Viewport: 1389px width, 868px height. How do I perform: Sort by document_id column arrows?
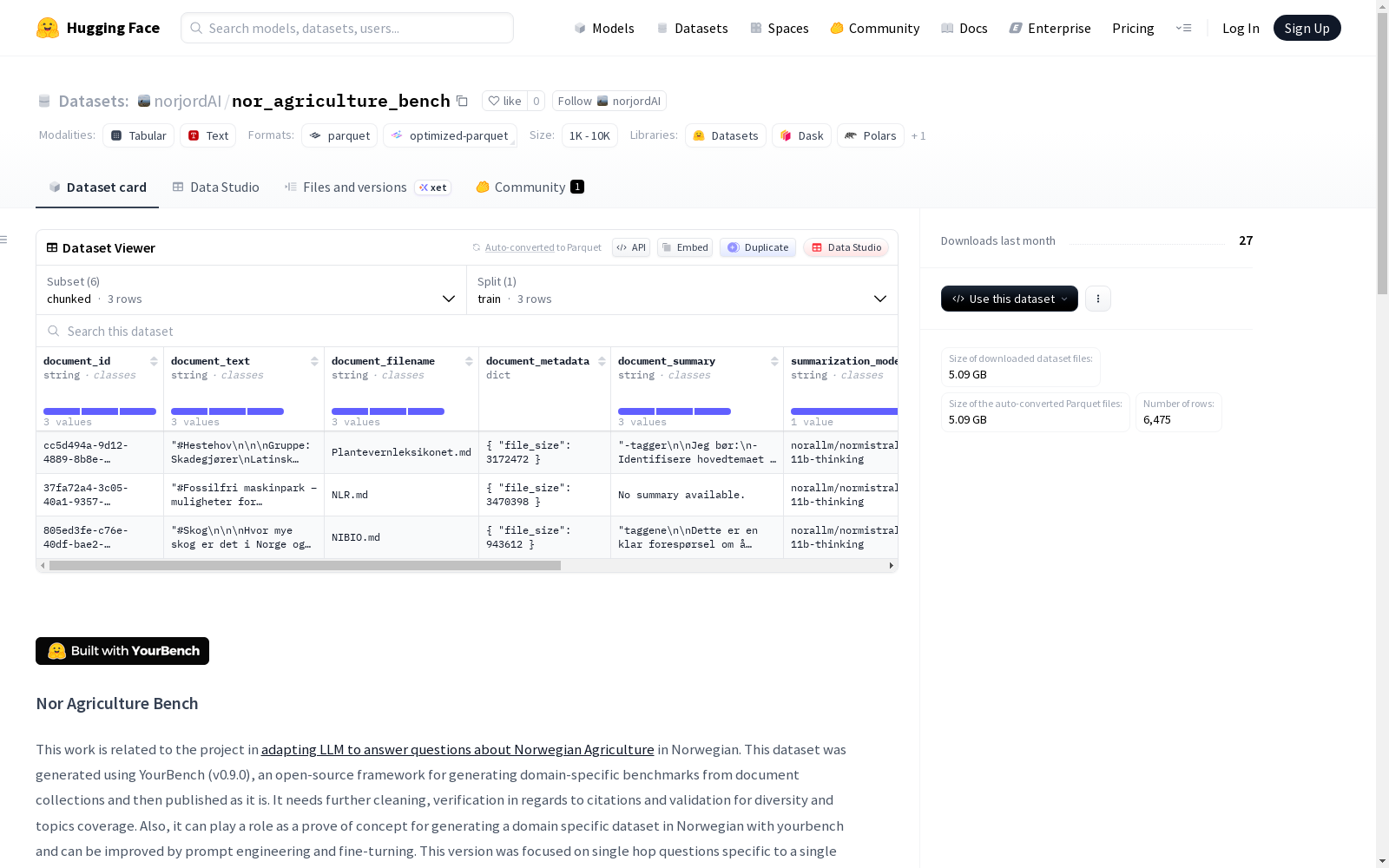pyautogui.click(x=154, y=361)
